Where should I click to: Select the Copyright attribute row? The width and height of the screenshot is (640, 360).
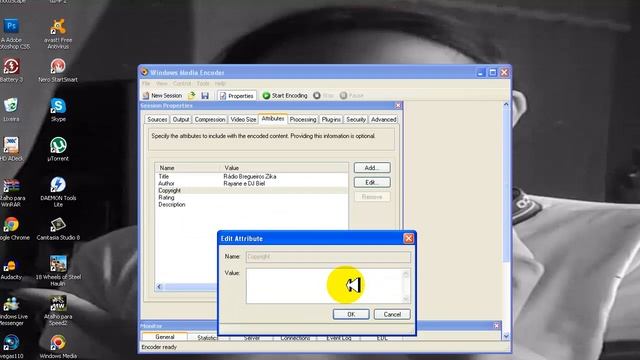pyautogui.click(x=251, y=191)
